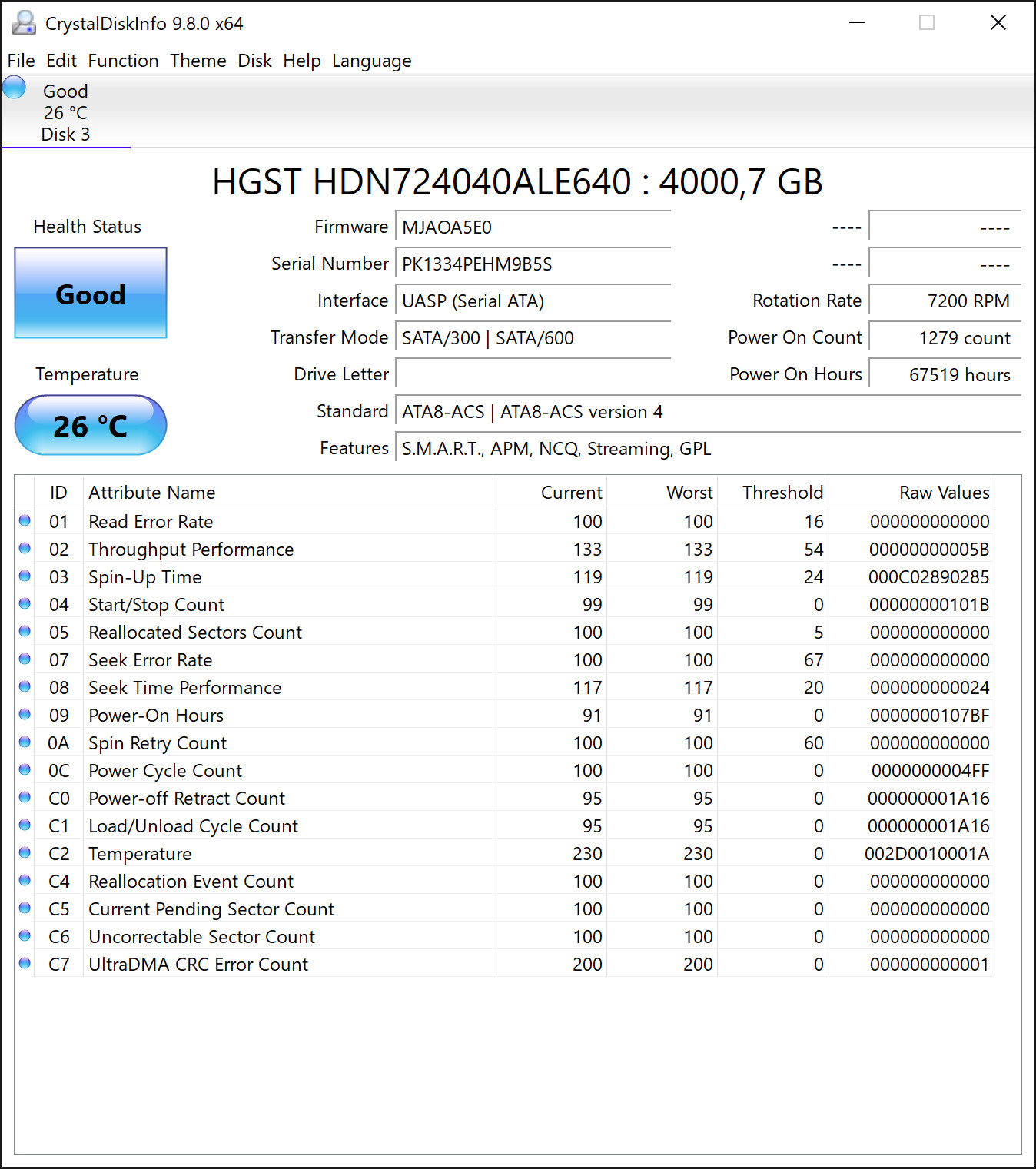Image resolution: width=1036 pixels, height=1169 pixels.
Task: Click the status dot for Load/Unload Cycle Count
Action: [x=25, y=825]
